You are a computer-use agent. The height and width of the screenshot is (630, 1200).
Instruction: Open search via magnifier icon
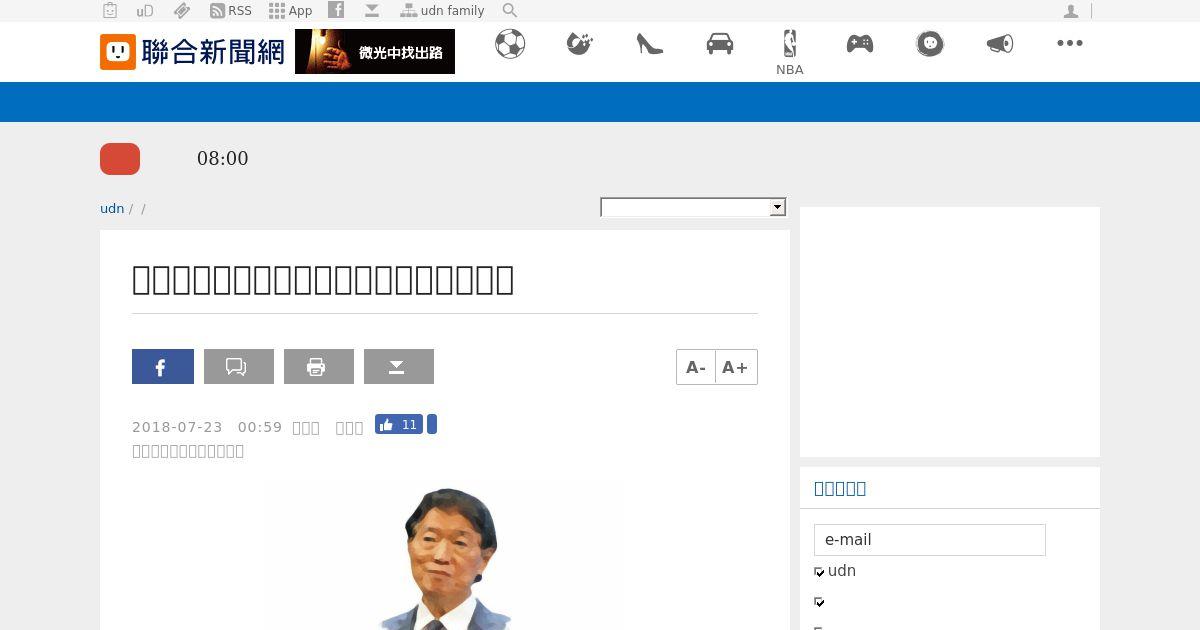(x=510, y=11)
